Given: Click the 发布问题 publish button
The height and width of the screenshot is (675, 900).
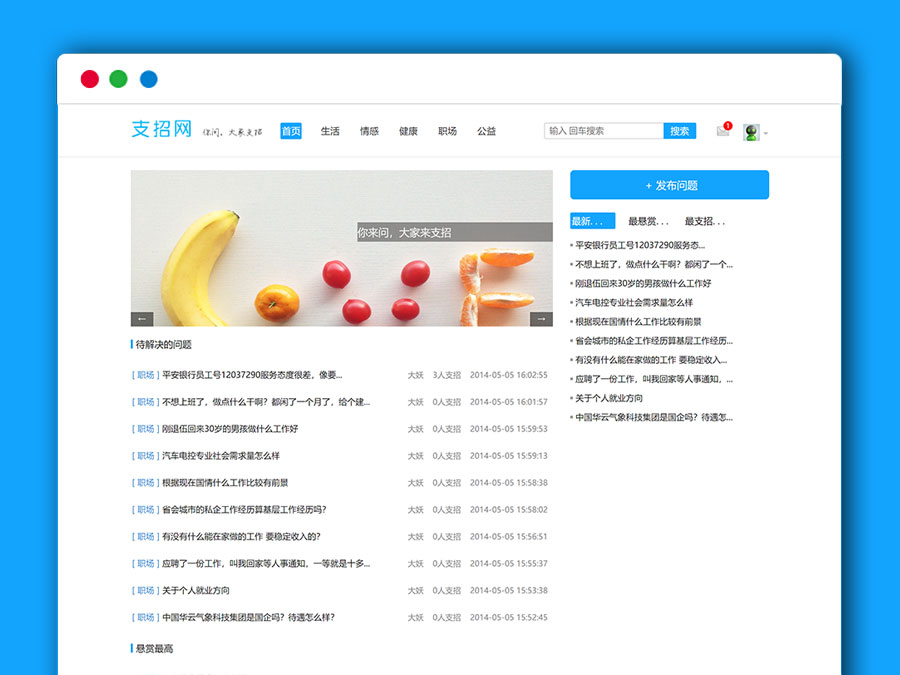Looking at the screenshot, I should (668, 185).
